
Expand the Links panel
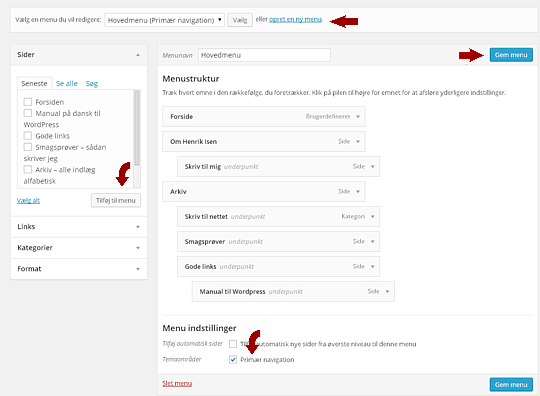point(79,227)
